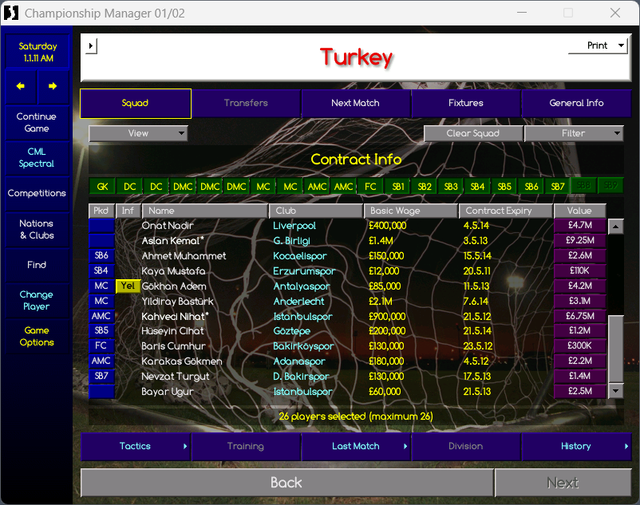Click Baris Cumhur's FC picked cell

click(x=101, y=346)
